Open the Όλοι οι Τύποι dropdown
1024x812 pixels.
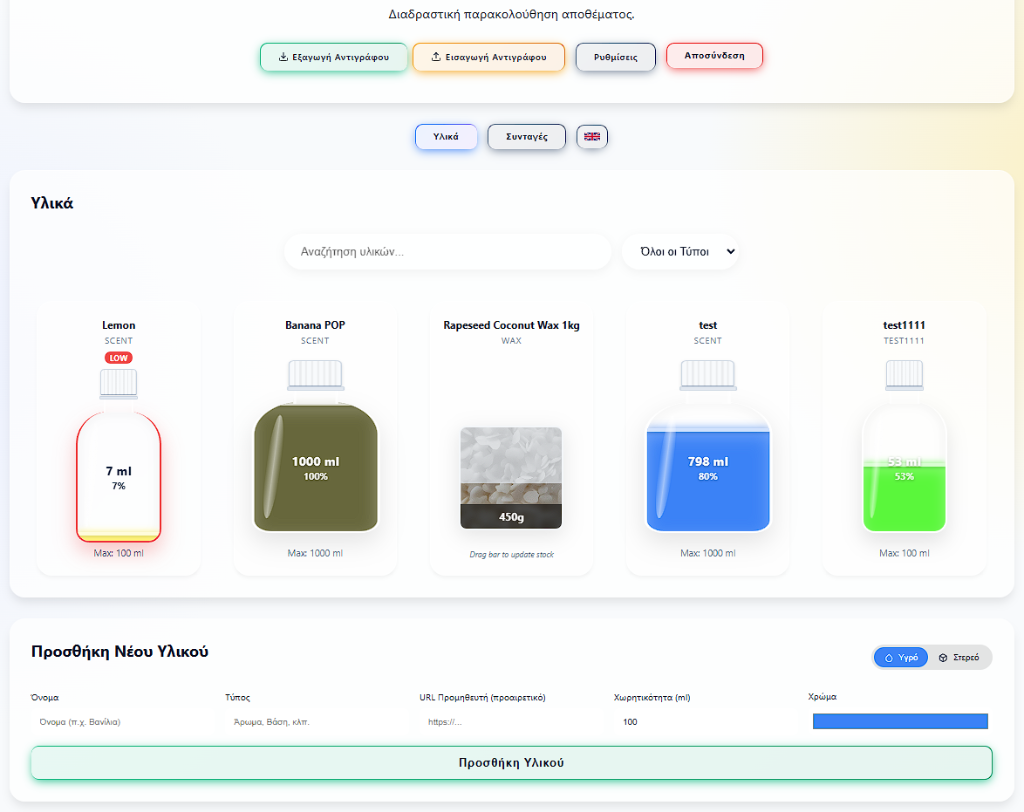click(x=680, y=252)
